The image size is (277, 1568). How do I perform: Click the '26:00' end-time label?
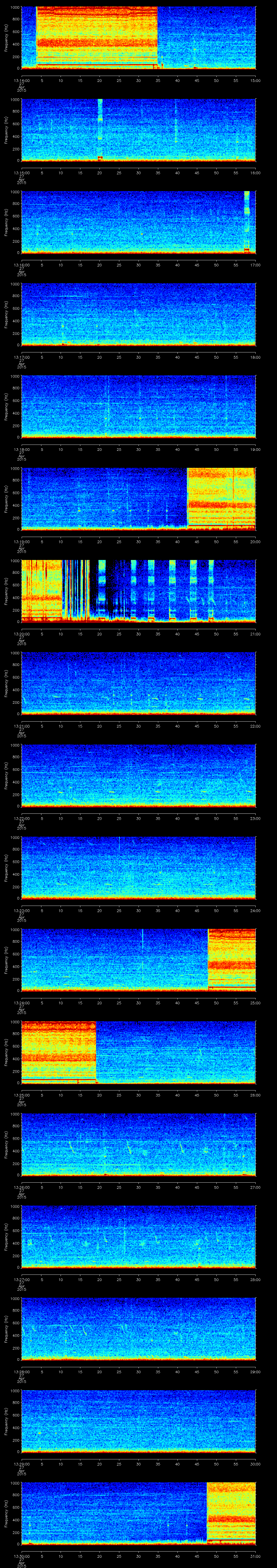(x=256, y=1095)
